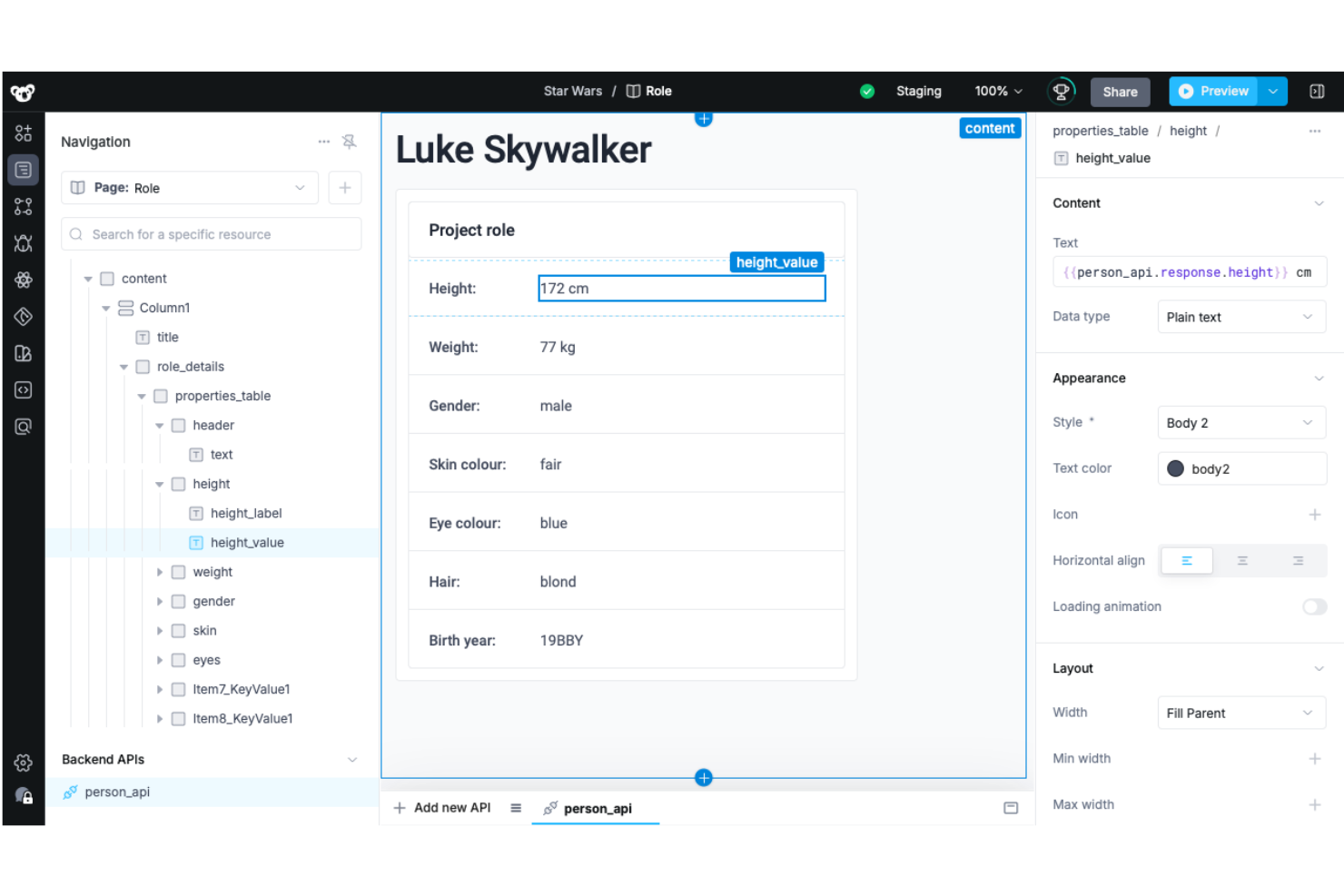This screenshot has width=1344, height=896.
Task: Add Max width with the plus sign
Action: click(1314, 805)
